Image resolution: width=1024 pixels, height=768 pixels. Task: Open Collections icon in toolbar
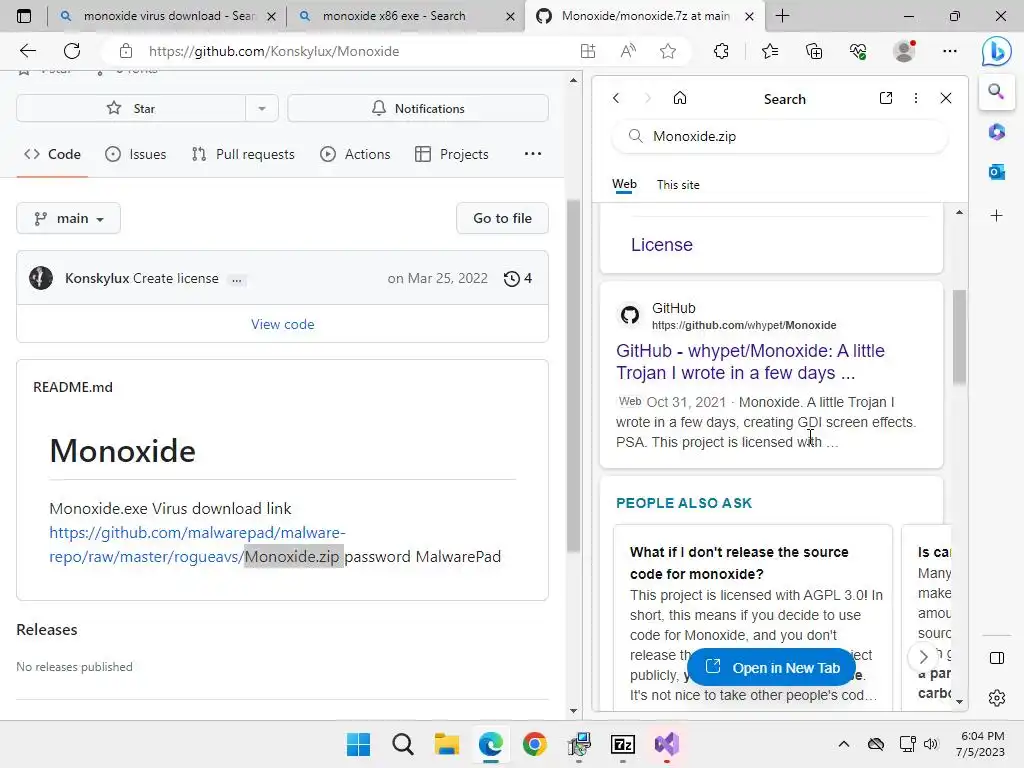point(814,51)
